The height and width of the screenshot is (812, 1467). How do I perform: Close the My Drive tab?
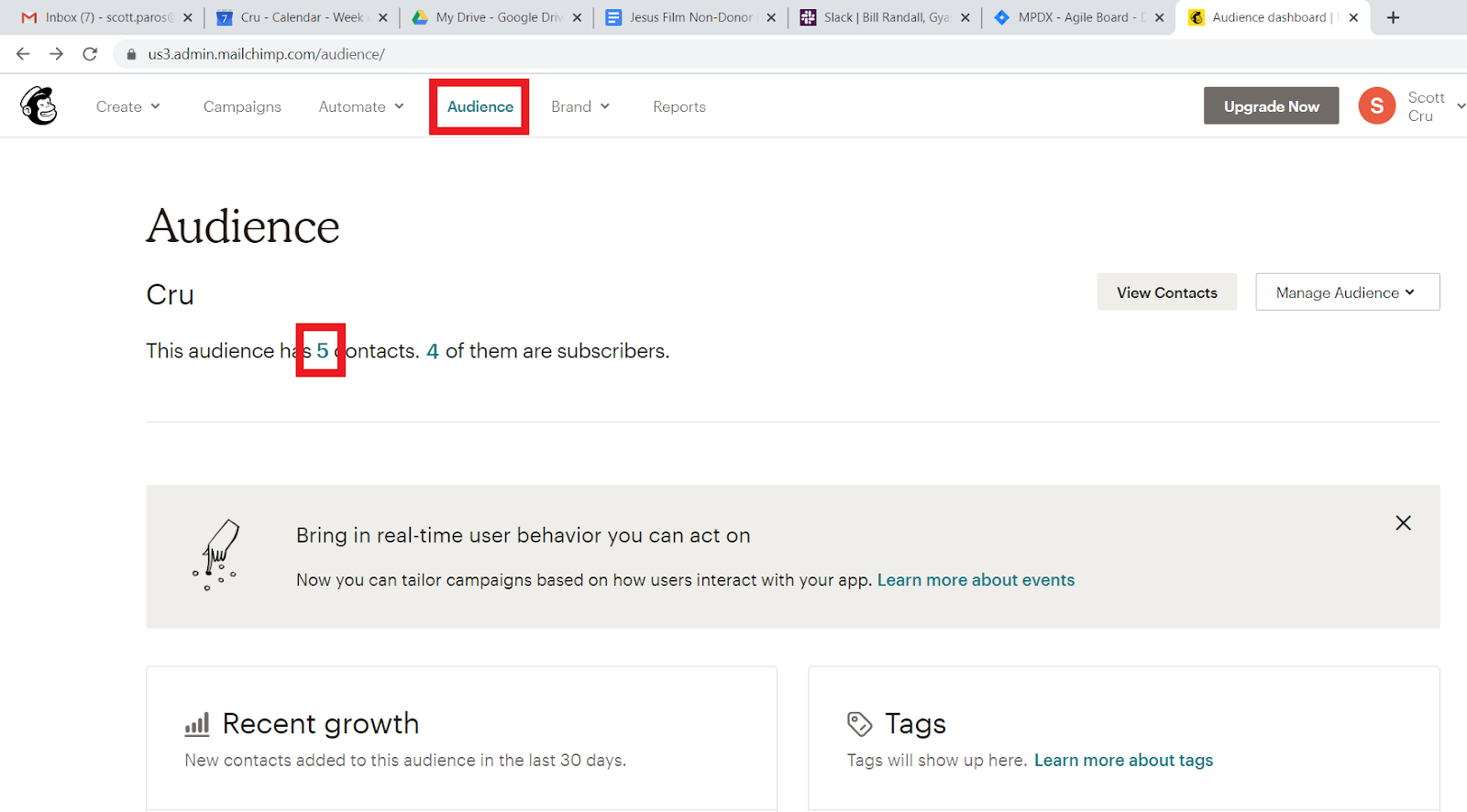click(x=577, y=17)
